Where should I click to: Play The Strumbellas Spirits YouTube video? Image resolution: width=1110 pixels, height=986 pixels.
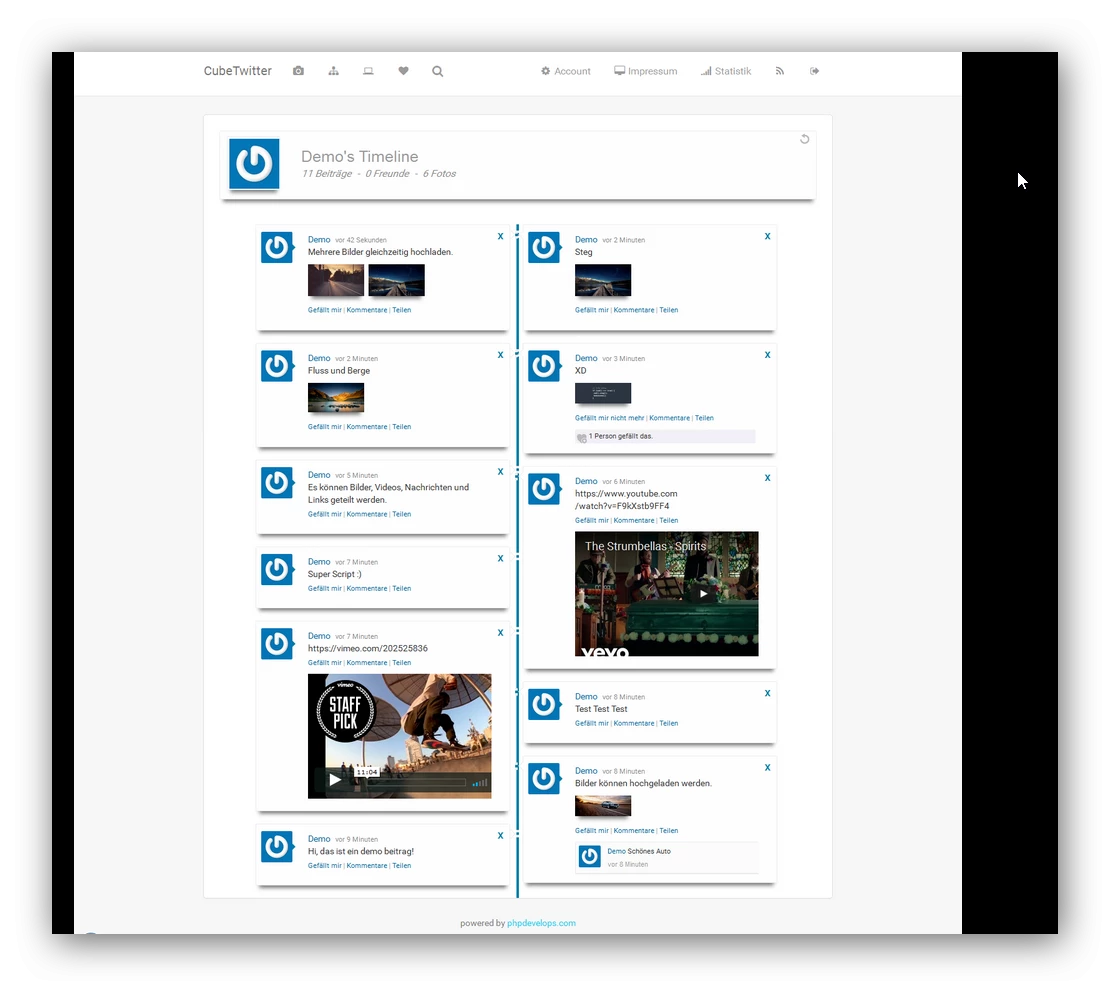[703, 594]
